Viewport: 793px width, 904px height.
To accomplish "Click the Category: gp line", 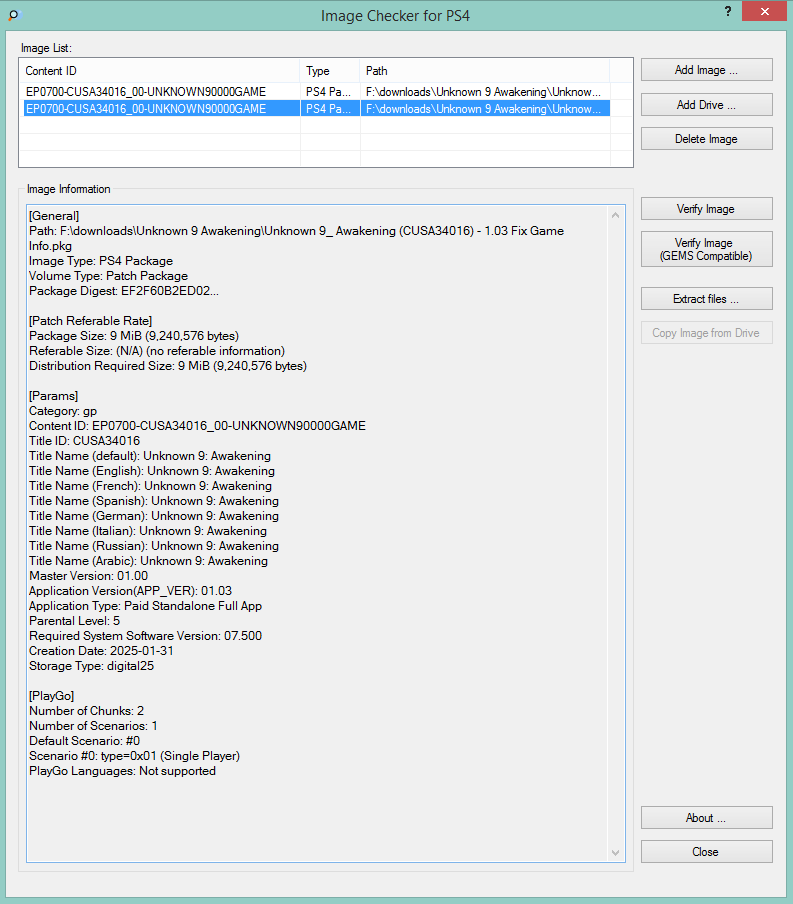I will (63, 411).
